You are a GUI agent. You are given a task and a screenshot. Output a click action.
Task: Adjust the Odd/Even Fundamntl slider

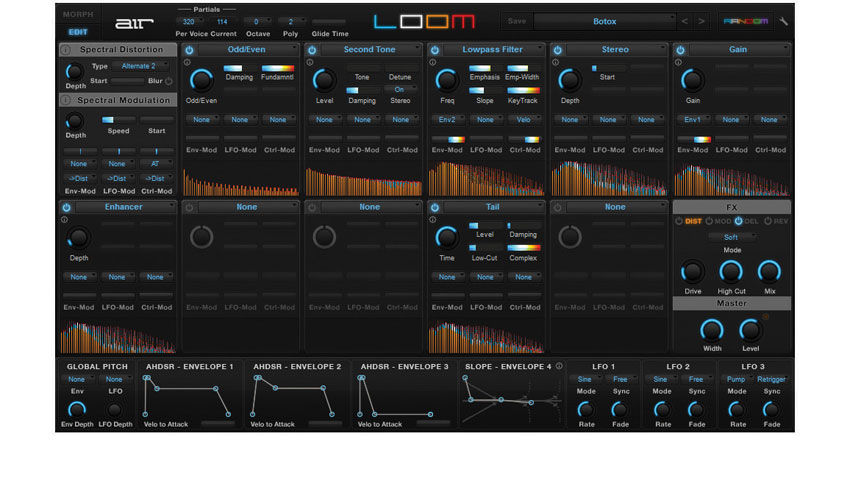(x=278, y=68)
